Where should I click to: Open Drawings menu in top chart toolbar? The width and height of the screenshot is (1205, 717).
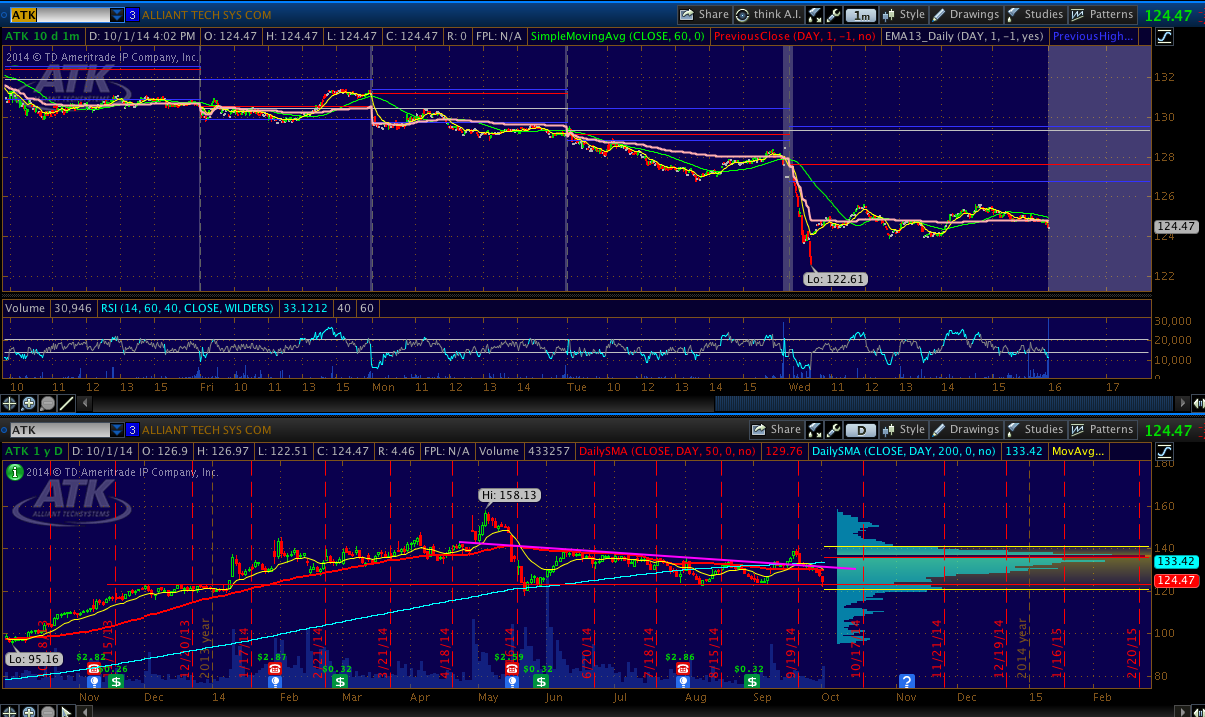click(965, 15)
